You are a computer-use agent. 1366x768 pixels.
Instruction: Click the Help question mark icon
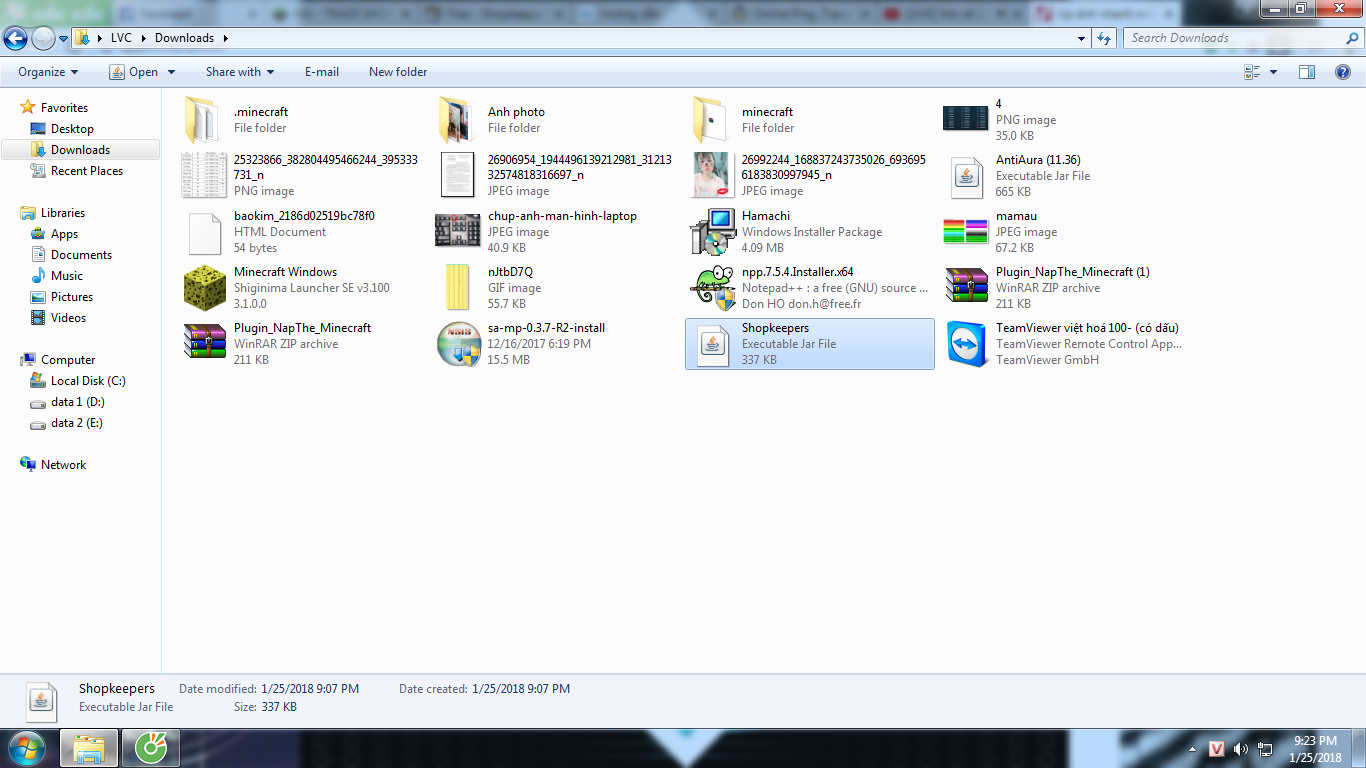(1344, 72)
